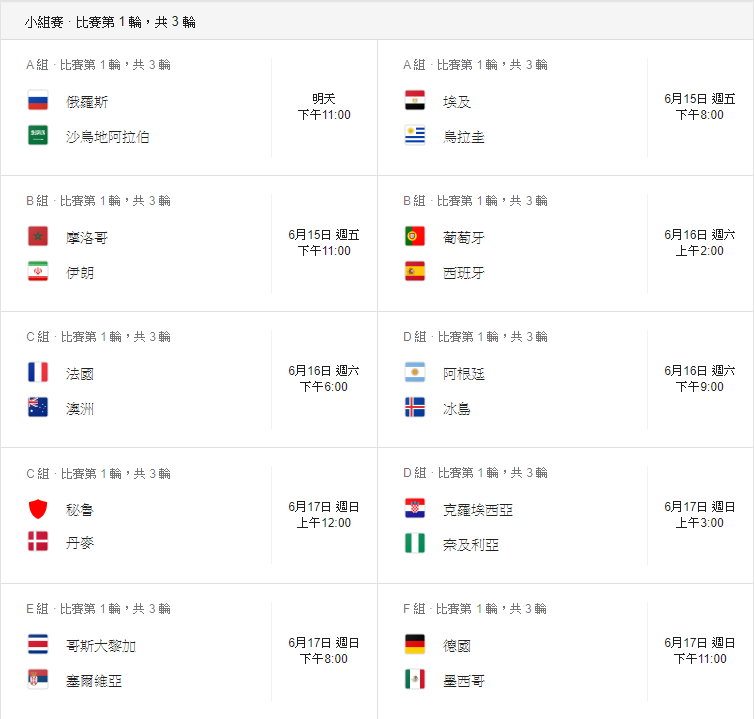The image size is (754, 719).
Task: Click the Croatia flag icon
Action: pyautogui.click(x=415, y=508)
